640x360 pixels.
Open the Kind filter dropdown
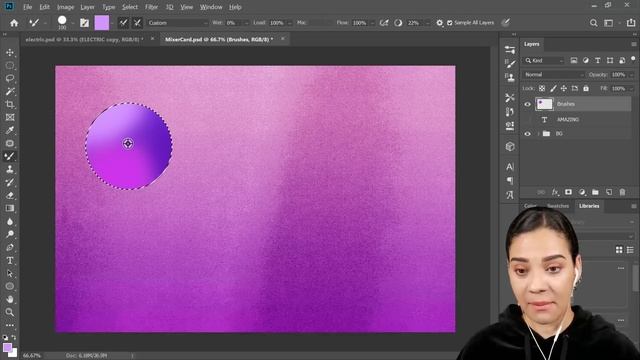tap(544, 60)
